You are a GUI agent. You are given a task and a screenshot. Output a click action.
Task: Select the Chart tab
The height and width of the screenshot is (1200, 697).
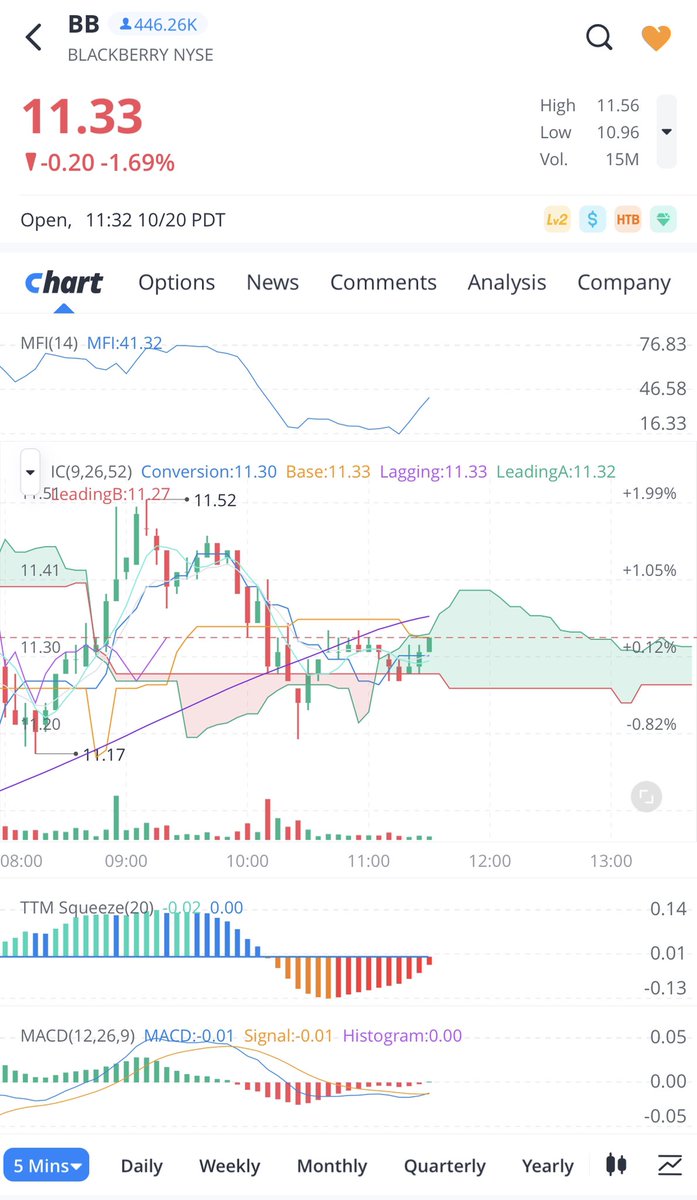point(64,283)
